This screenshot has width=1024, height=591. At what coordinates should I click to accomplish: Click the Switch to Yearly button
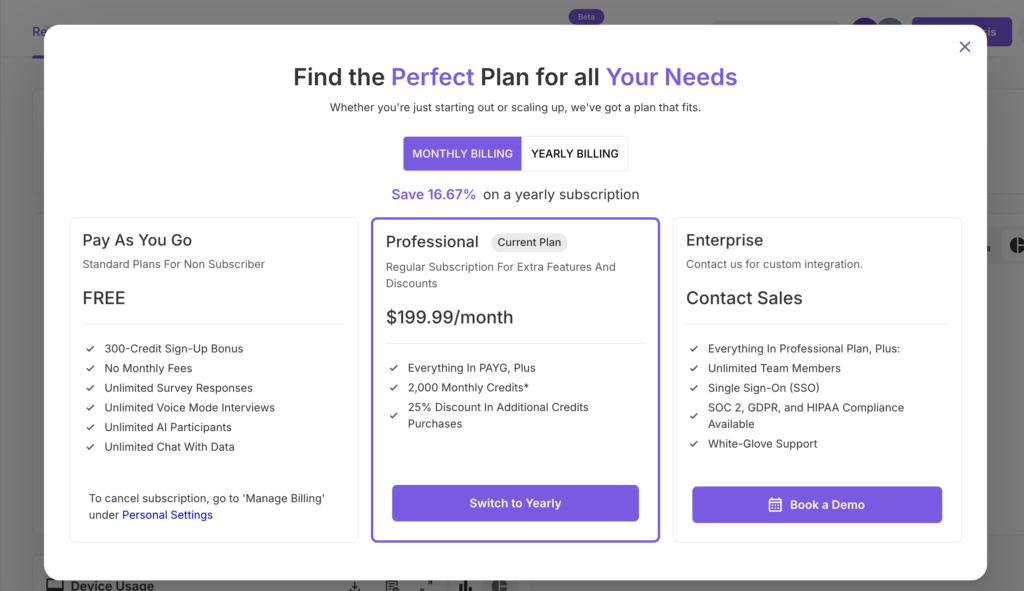[515, 503]
